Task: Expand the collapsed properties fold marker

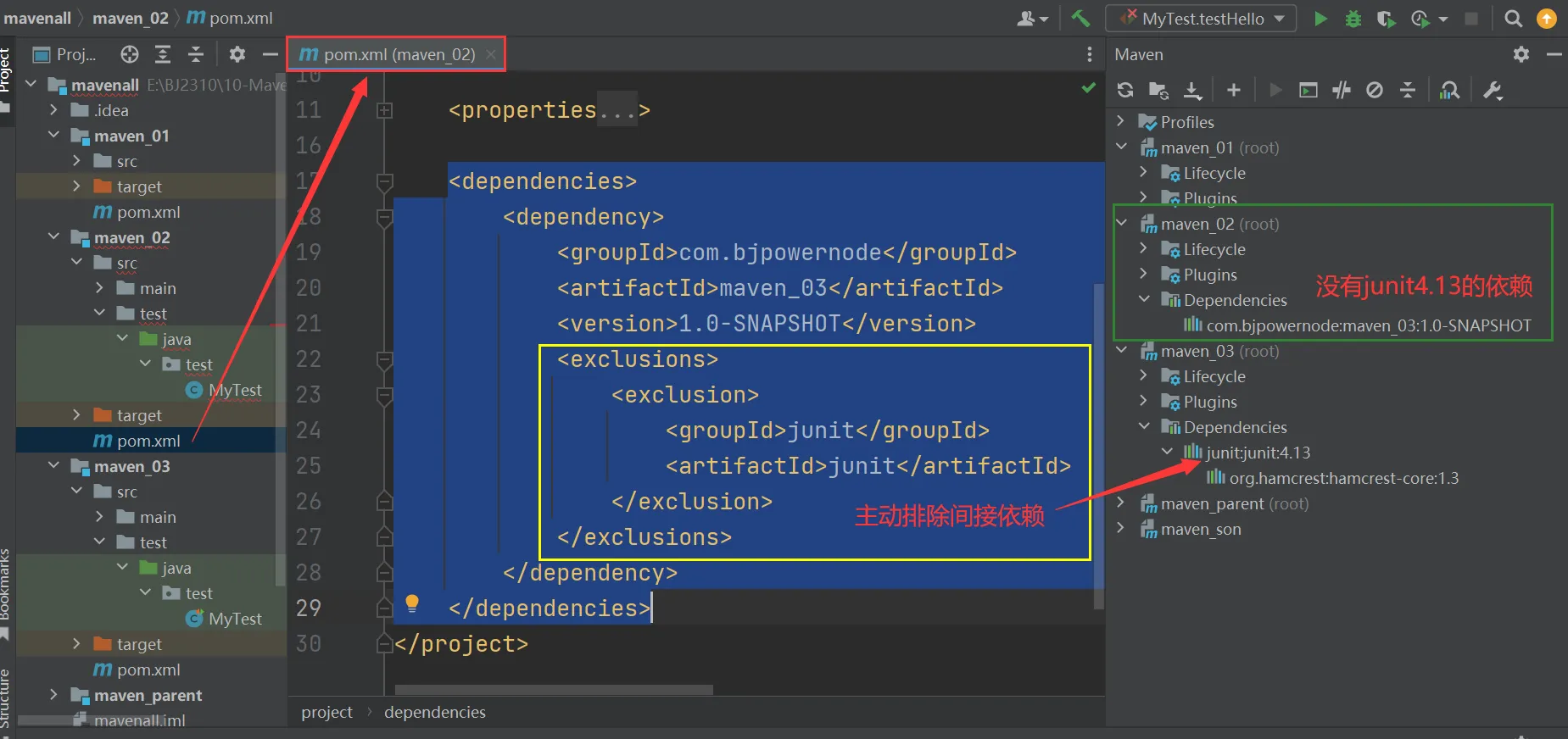Action: 384,110
